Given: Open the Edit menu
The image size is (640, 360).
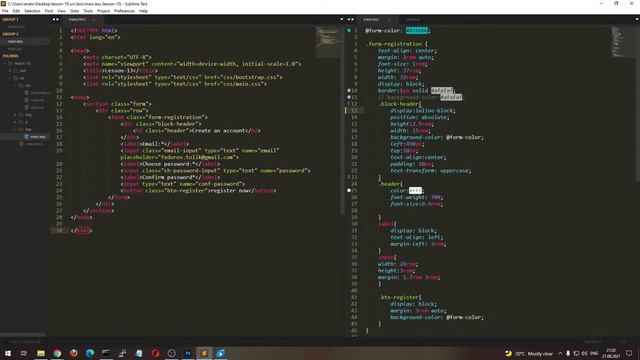Looking at the screenshot, I should [16, 11].
